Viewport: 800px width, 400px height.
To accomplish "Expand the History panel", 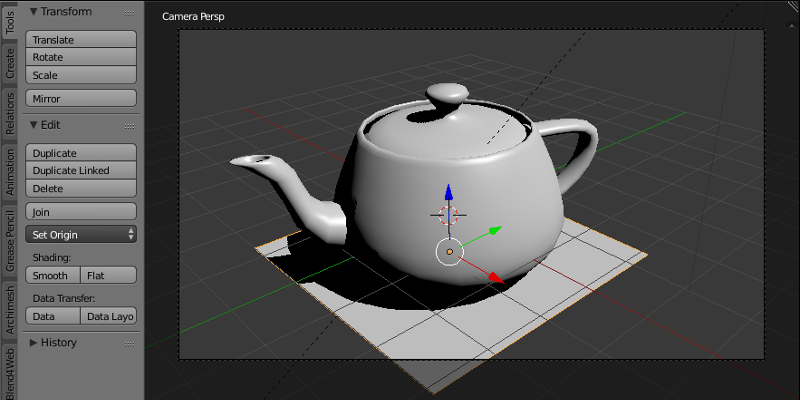I will [33, 343].
